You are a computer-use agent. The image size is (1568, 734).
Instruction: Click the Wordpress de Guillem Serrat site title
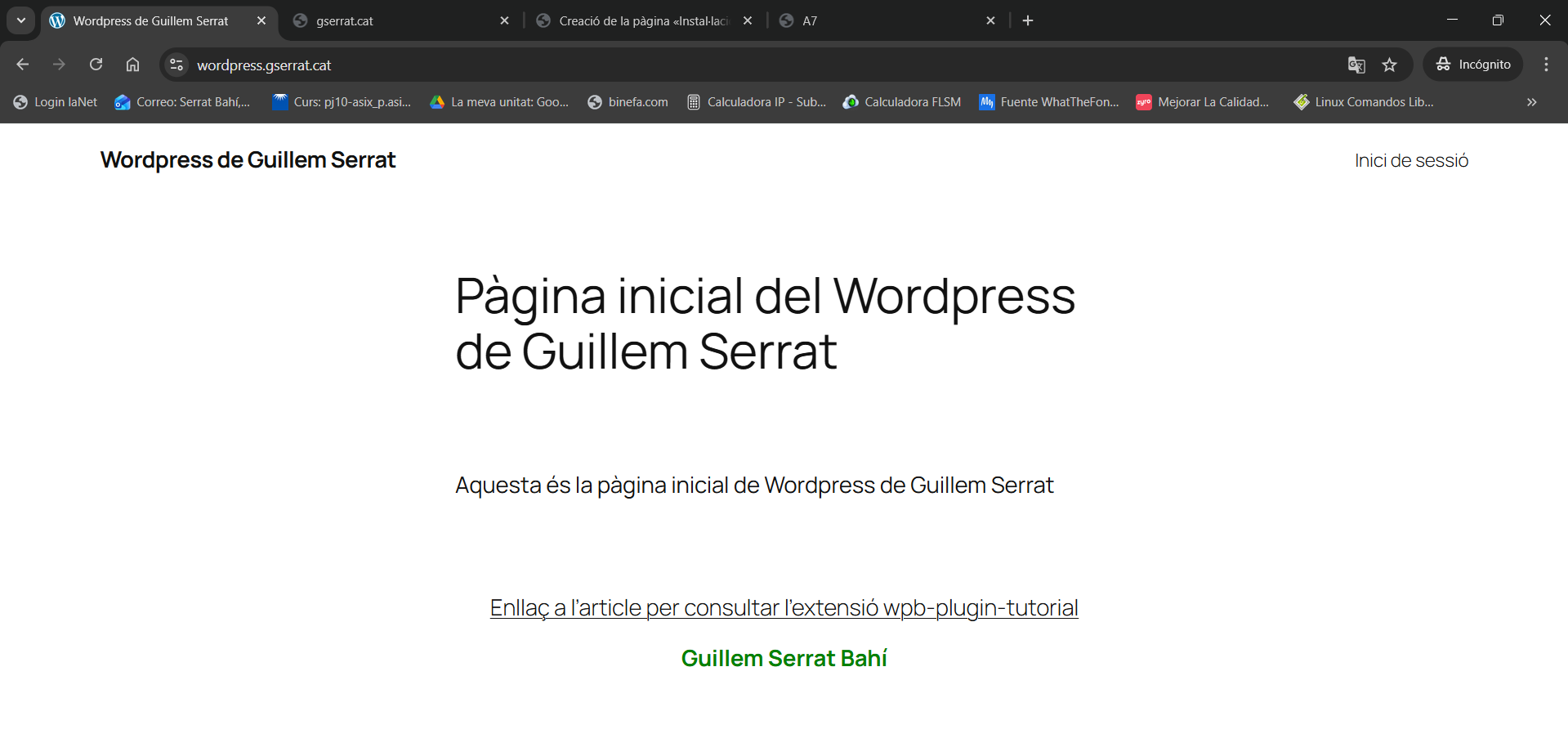click(x=248, y=160)
